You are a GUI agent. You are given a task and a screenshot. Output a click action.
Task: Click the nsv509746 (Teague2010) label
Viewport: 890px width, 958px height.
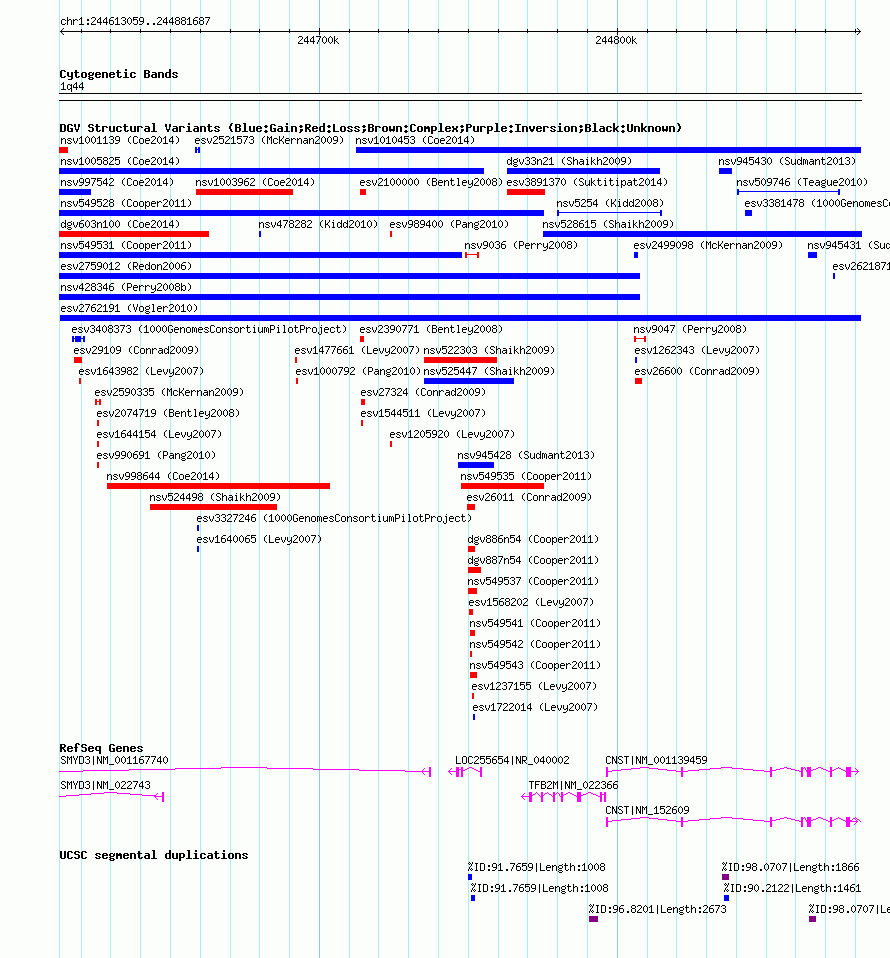(x=802, y=182)
